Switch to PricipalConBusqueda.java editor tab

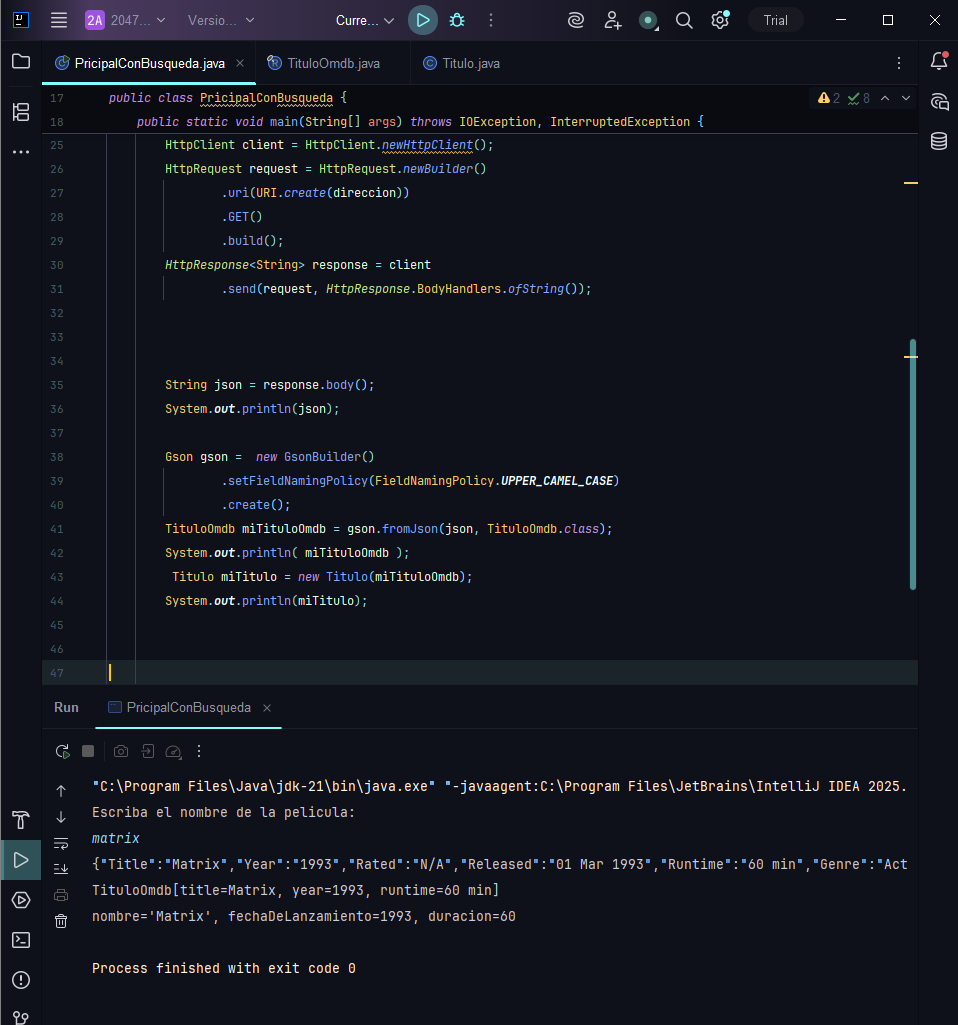pos(150,63)
